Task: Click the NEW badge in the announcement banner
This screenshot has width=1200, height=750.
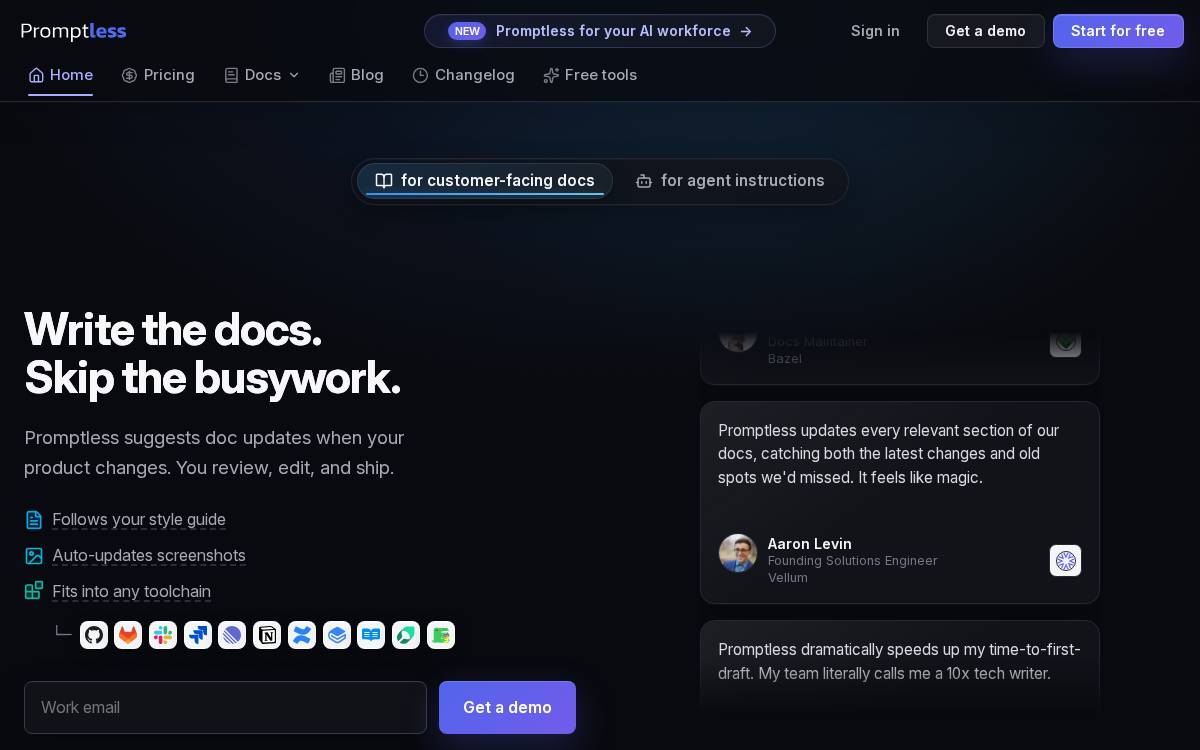Action: coord(467,31)
